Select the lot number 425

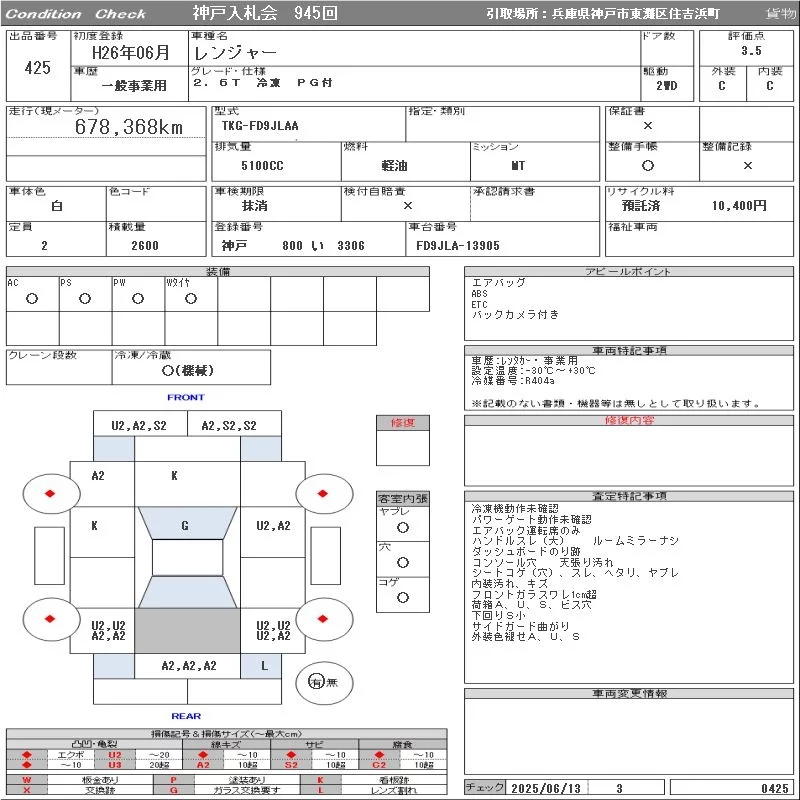(38, 68)
